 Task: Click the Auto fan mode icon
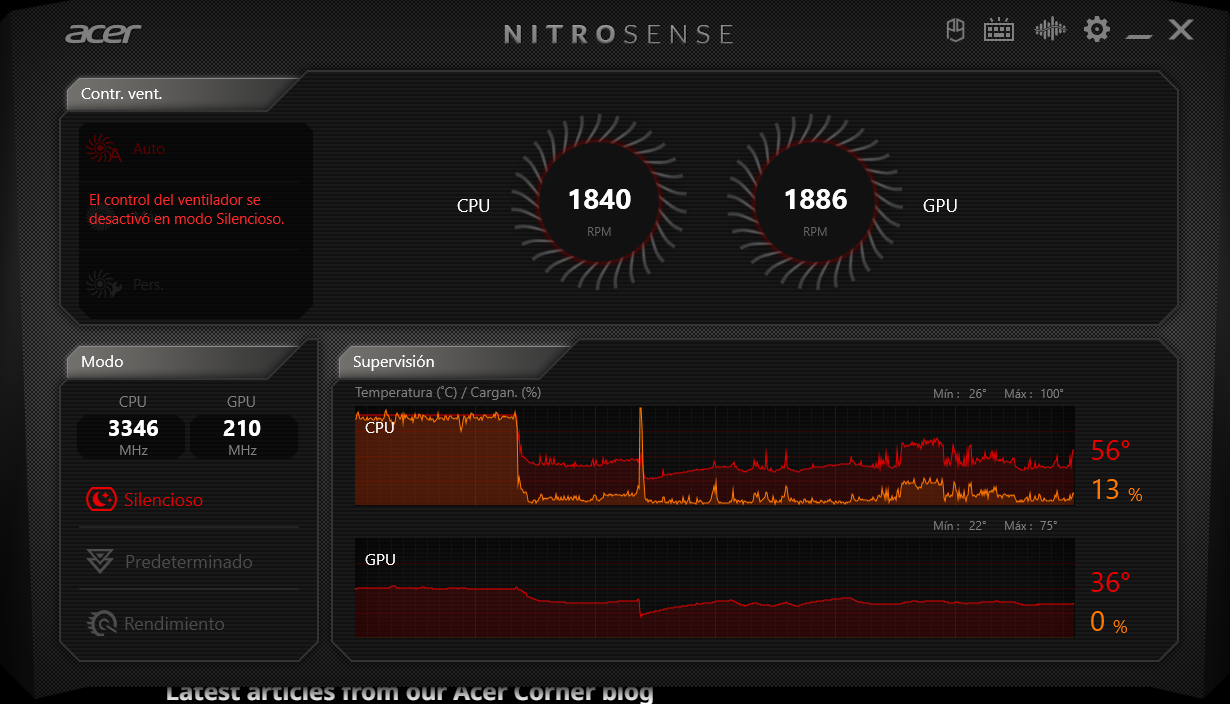click(103, 149)
